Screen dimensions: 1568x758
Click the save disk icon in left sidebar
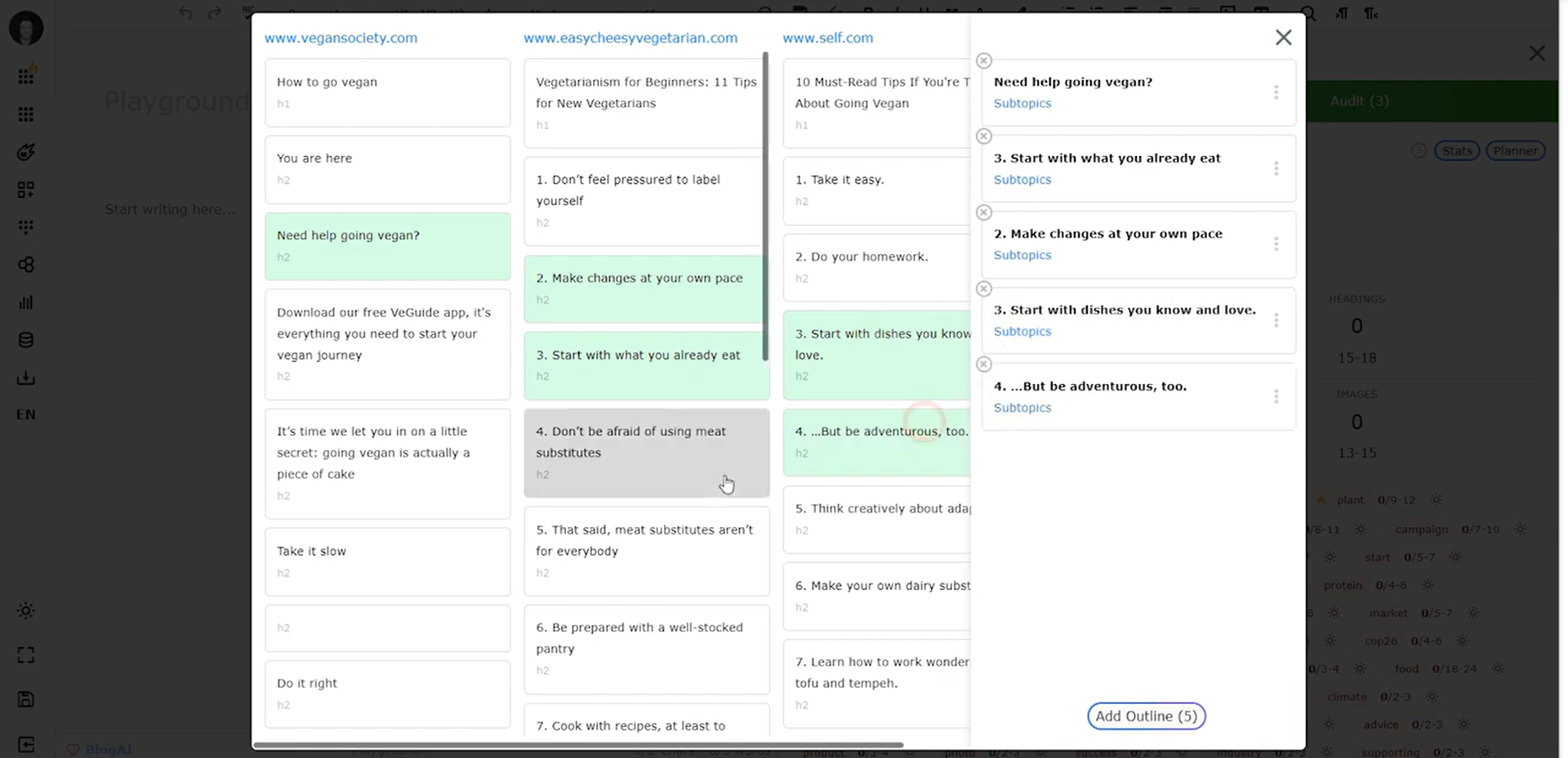click(26, 699)
